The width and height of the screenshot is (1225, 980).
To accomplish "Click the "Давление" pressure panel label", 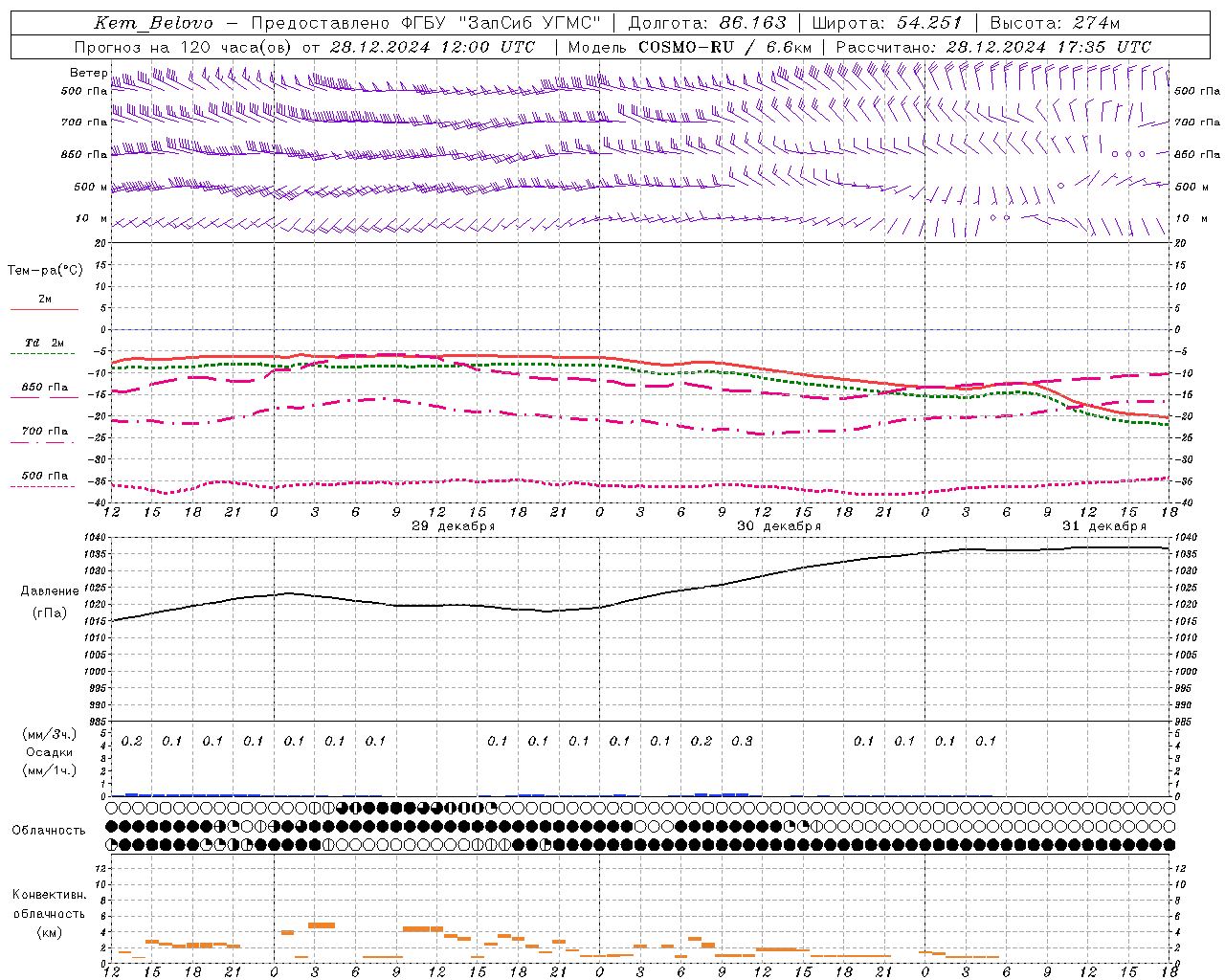I will coord(50,591).
